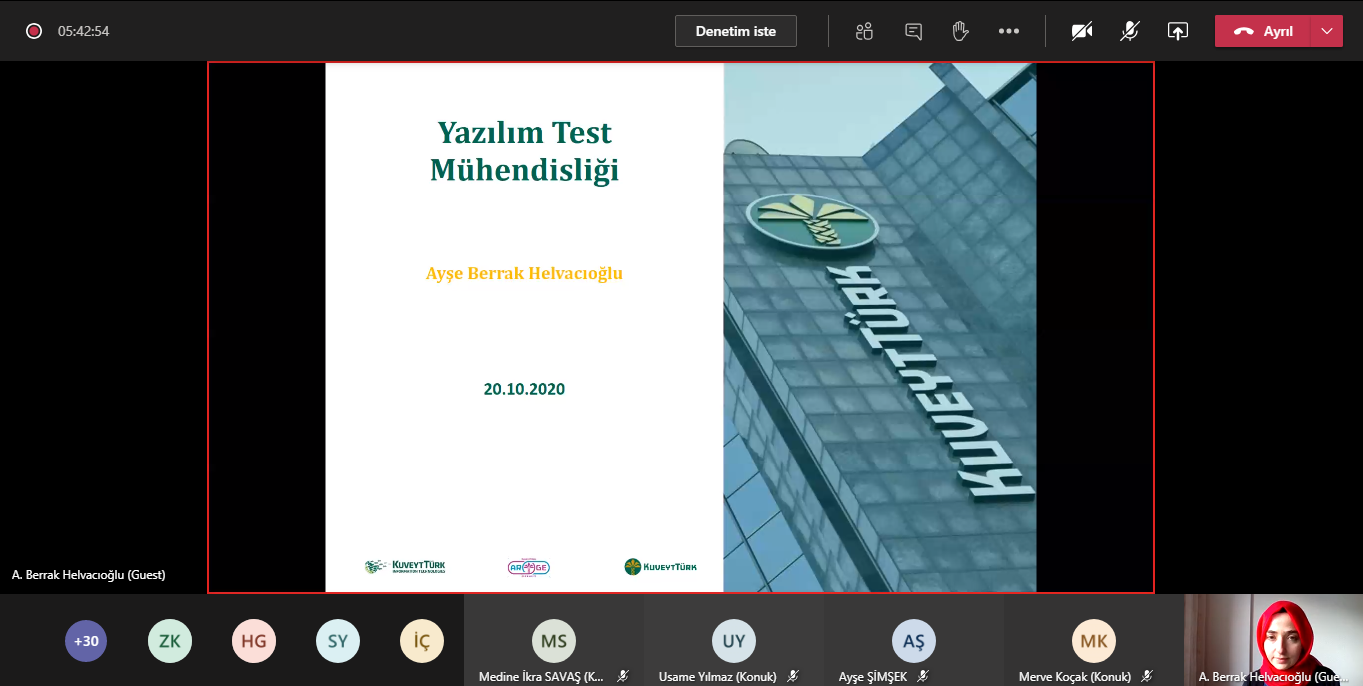Screen dimensions: 1363x686
Task: Click the MS avatar of Medine İkra SAVAŞ
Action: 554,641
